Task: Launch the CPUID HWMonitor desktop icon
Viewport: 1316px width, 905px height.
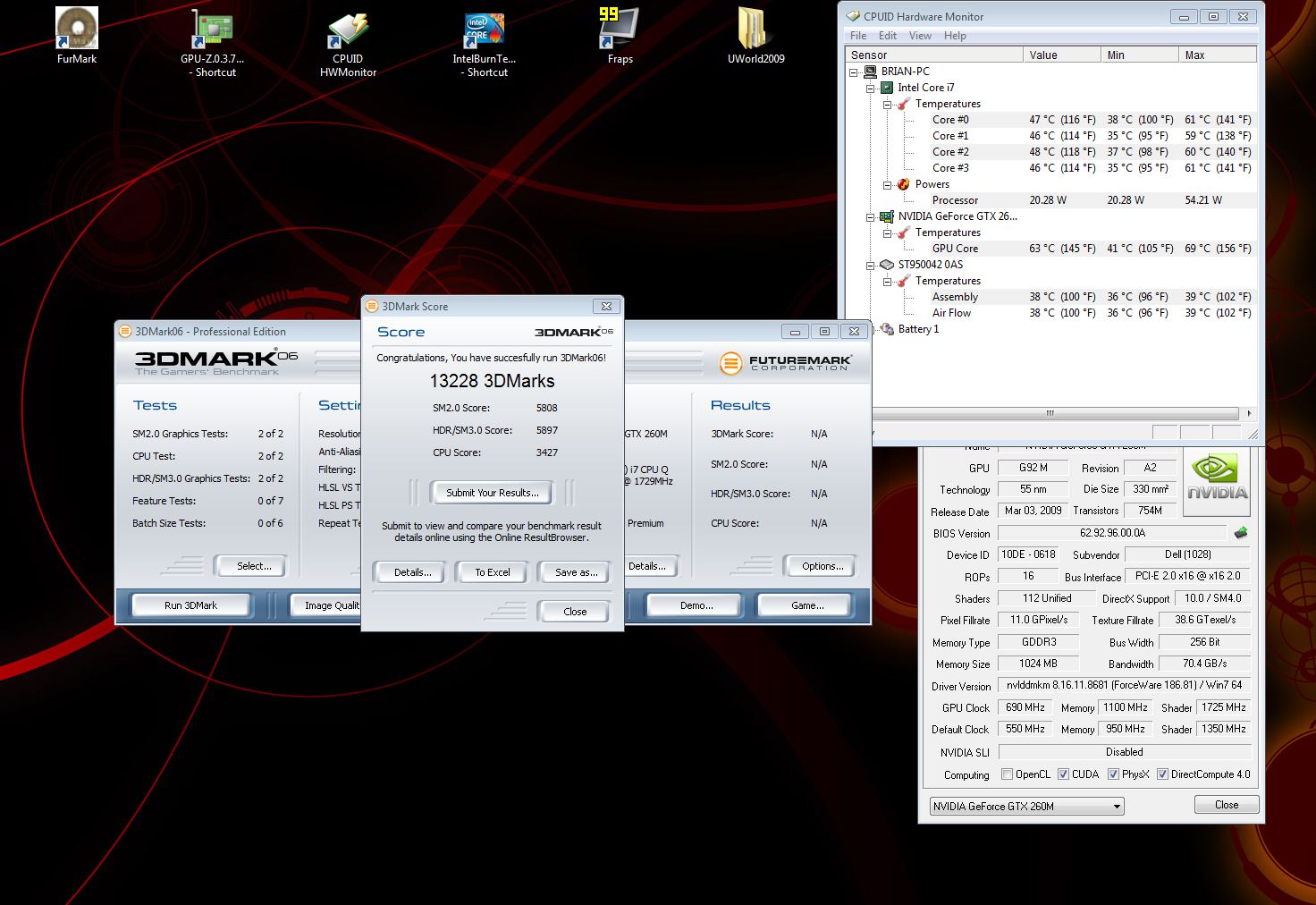Action: (x=348, y=29)
